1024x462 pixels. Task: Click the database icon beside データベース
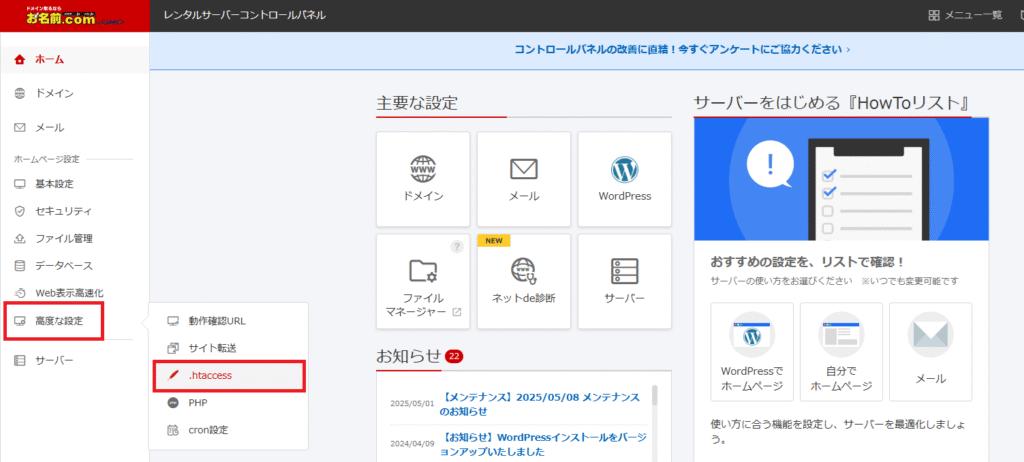point(20,266)
